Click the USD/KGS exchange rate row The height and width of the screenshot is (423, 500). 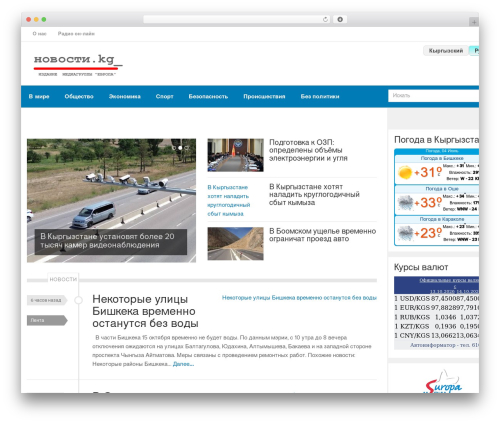[x=436, y=298]
